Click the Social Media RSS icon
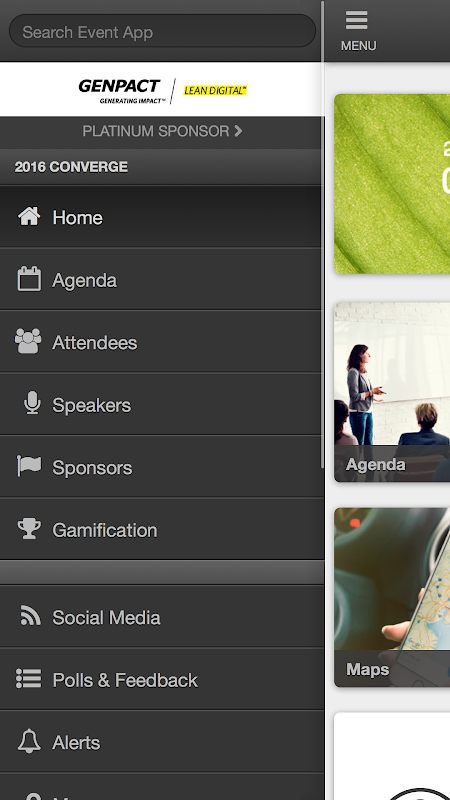 tap(30, 616)
